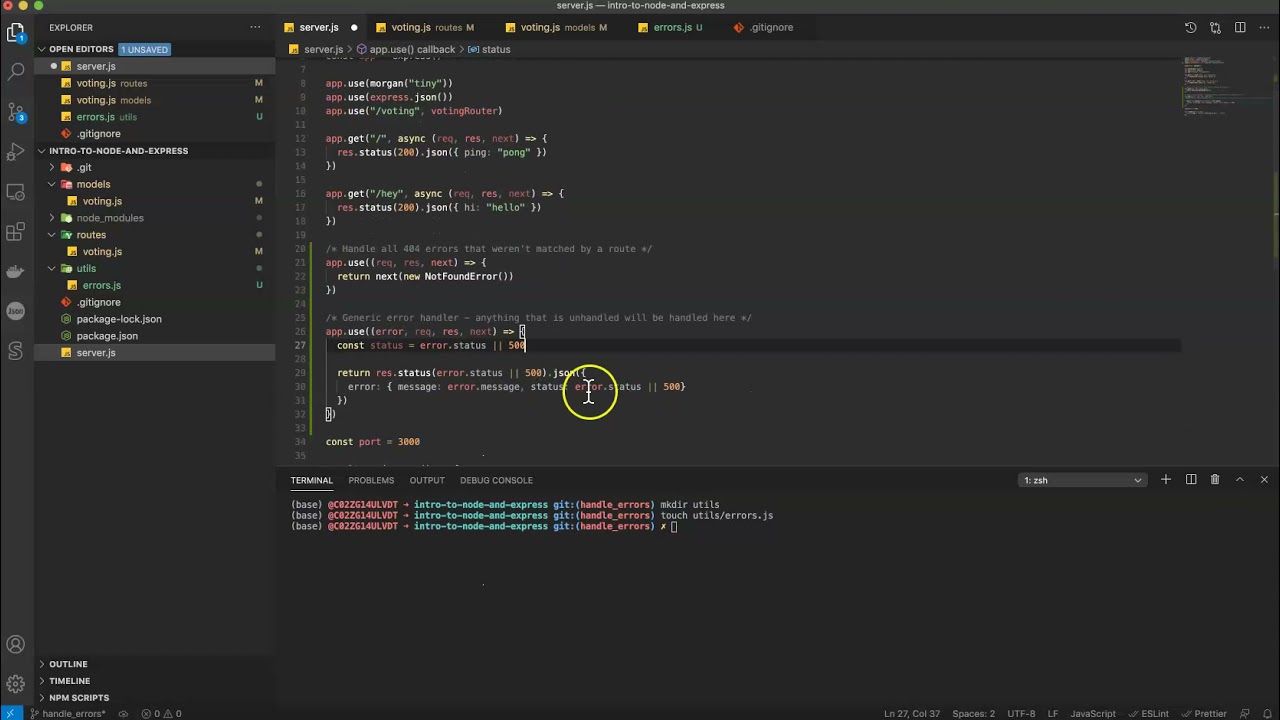Add a new terminal with plus icon
This screenshot has height=720, width=1280.
(1166, 480)
